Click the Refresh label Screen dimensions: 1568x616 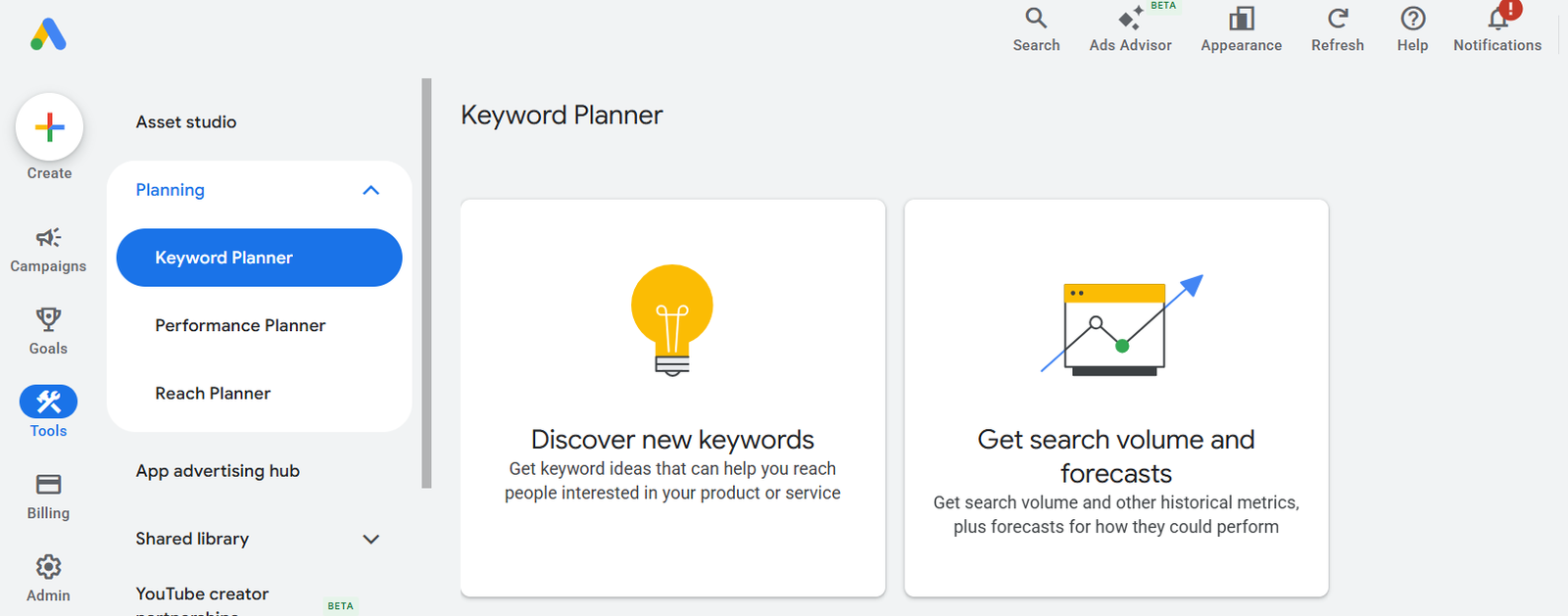[1338, 45]
